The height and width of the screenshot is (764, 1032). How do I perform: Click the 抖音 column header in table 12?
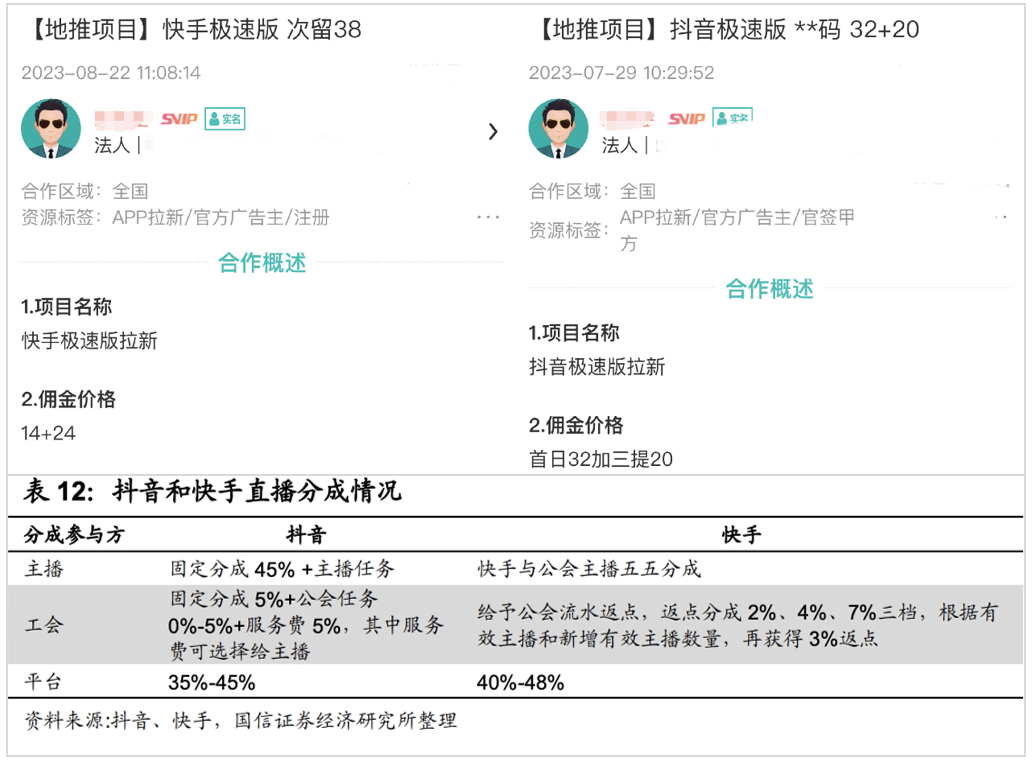pyautogui.click(x=307, y=534)
